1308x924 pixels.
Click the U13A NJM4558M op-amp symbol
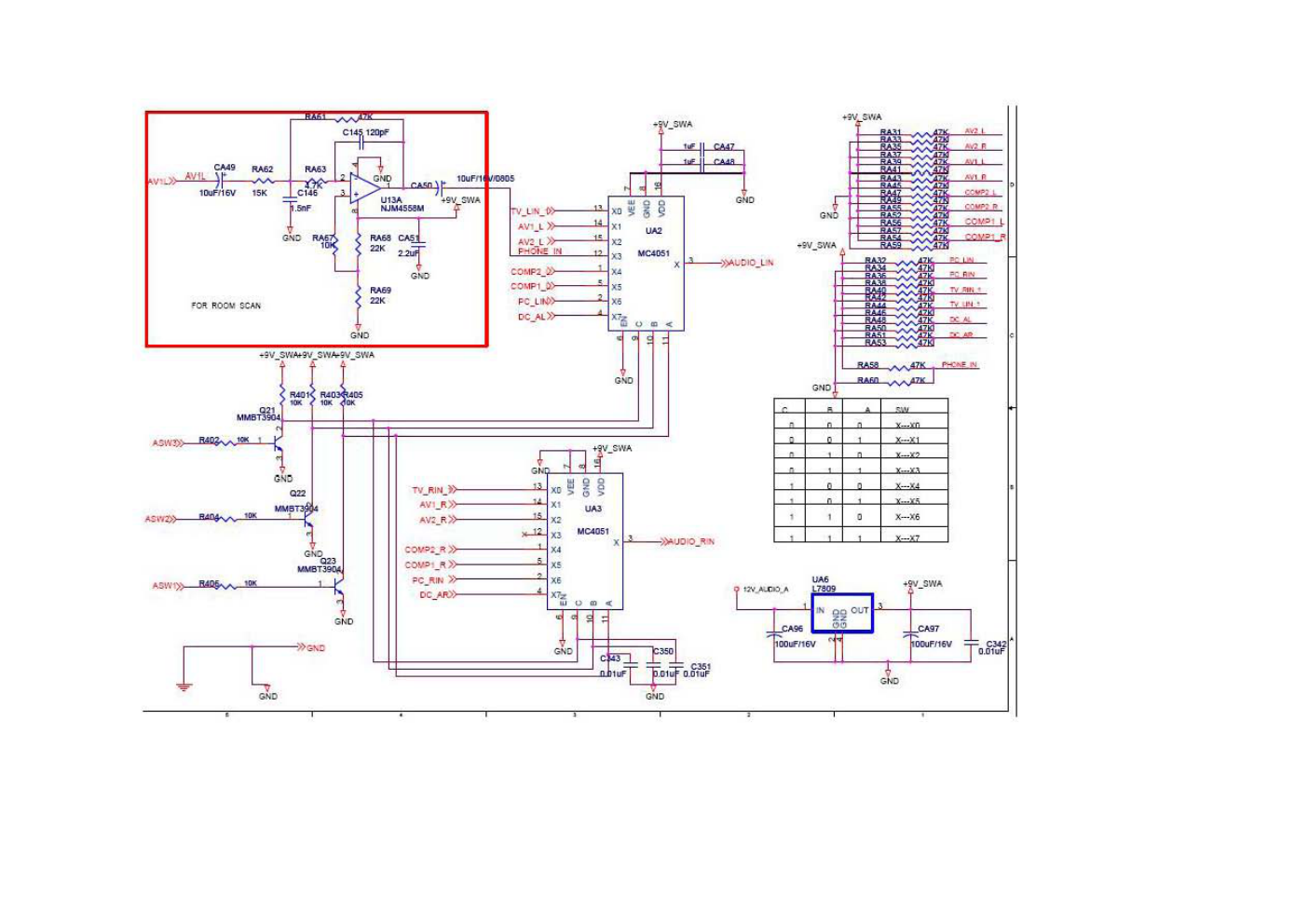pyautogui.click(x=363, y=187)
